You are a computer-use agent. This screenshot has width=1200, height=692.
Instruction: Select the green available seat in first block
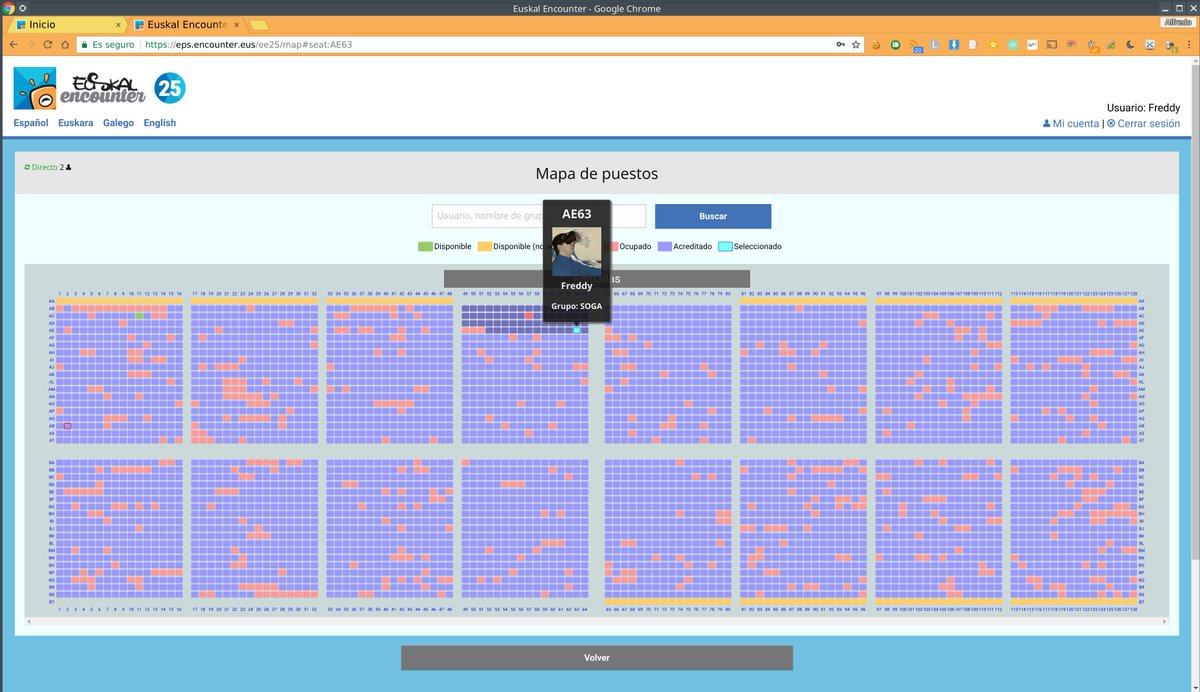140,316
